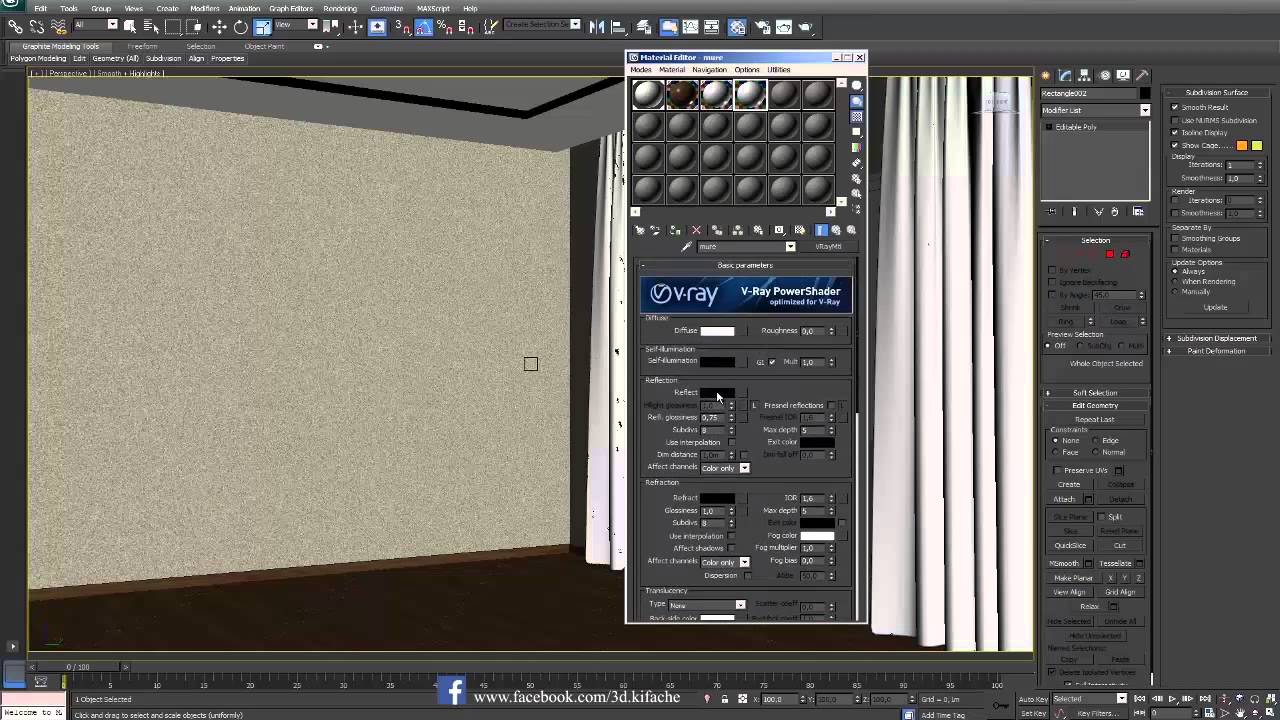
Task: Click the Get Material icon in Material Editor
Action: tap(640, 230)
